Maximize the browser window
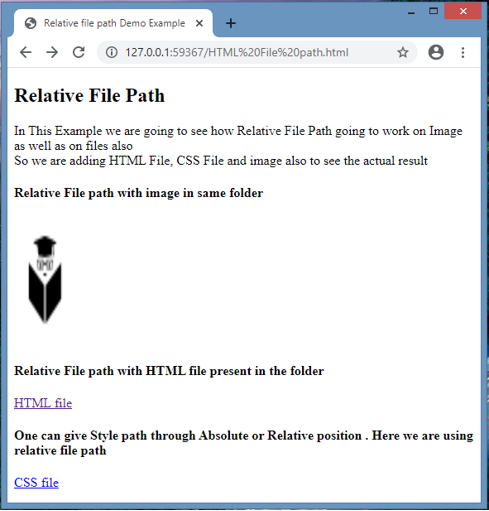 pyautogui.click(x=433, y=12)
